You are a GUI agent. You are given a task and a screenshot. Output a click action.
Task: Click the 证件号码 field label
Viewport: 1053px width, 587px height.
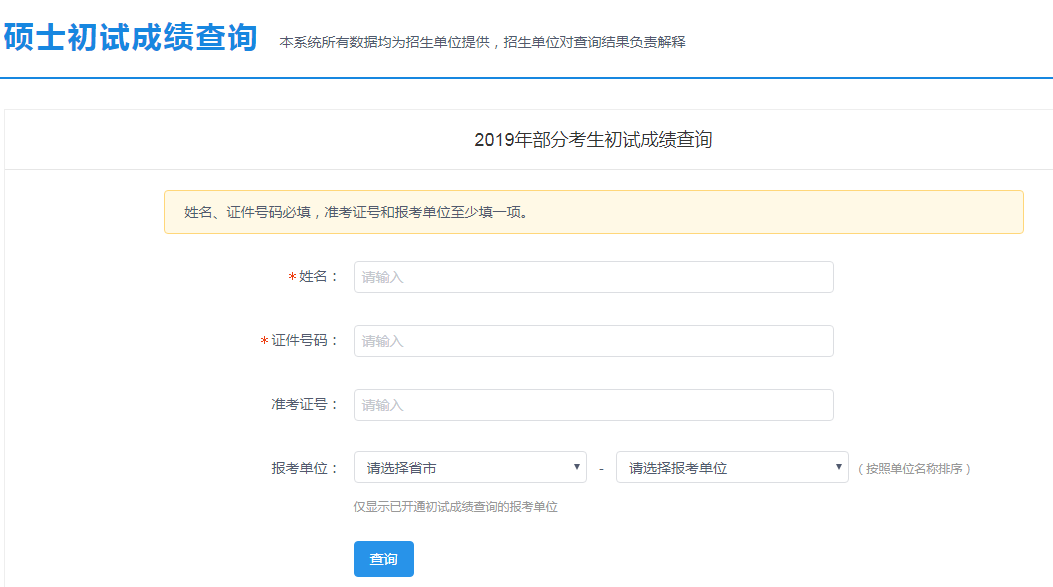(305, 341)
